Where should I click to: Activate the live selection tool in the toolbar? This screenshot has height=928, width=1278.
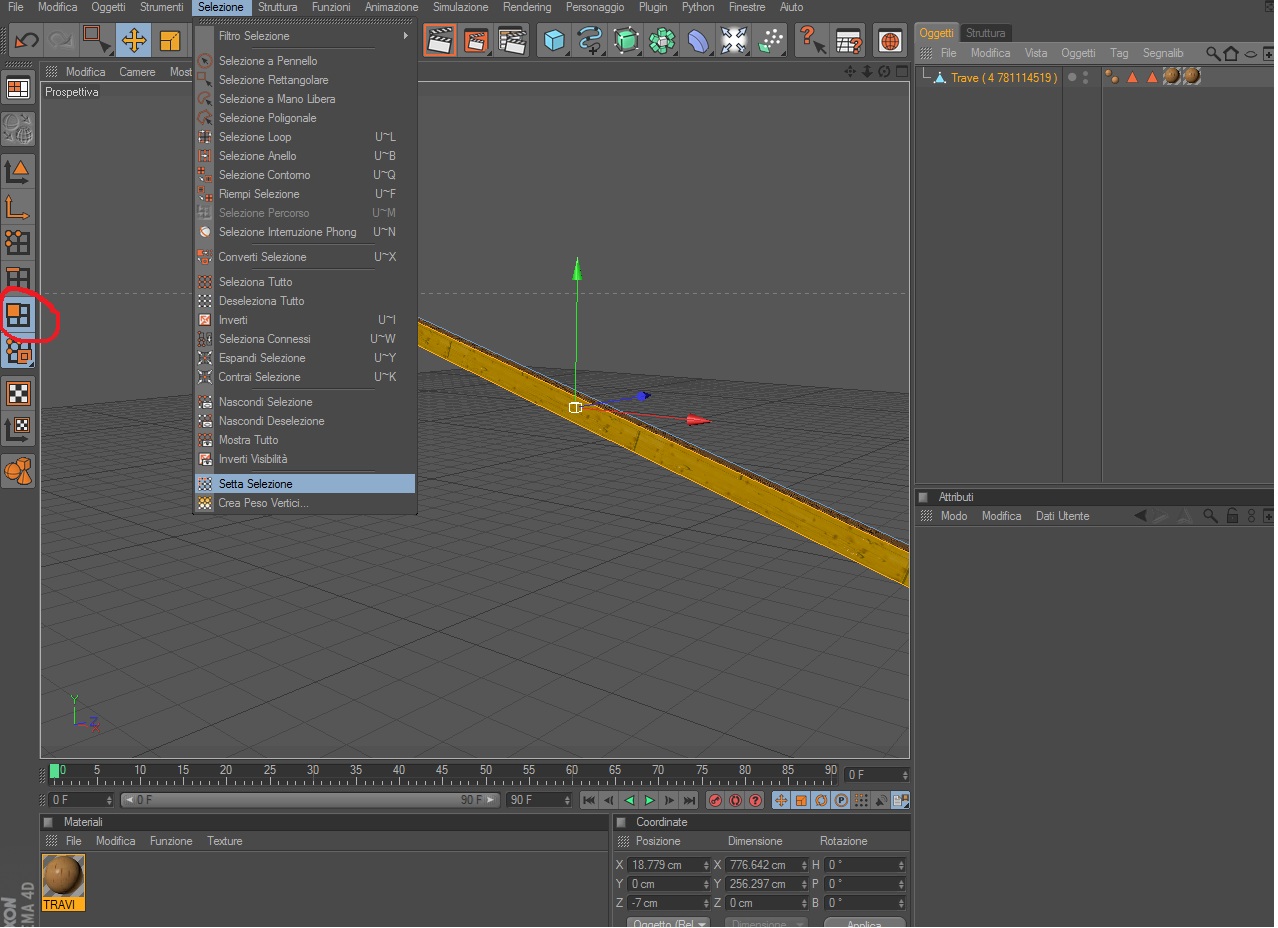pyautogui.click(x=98, y=40)
